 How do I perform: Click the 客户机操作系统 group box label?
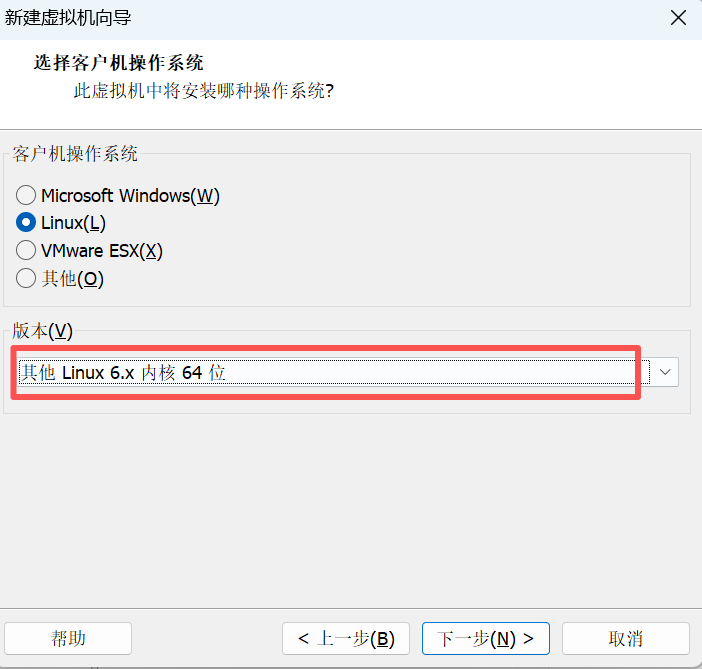[76, 154]
